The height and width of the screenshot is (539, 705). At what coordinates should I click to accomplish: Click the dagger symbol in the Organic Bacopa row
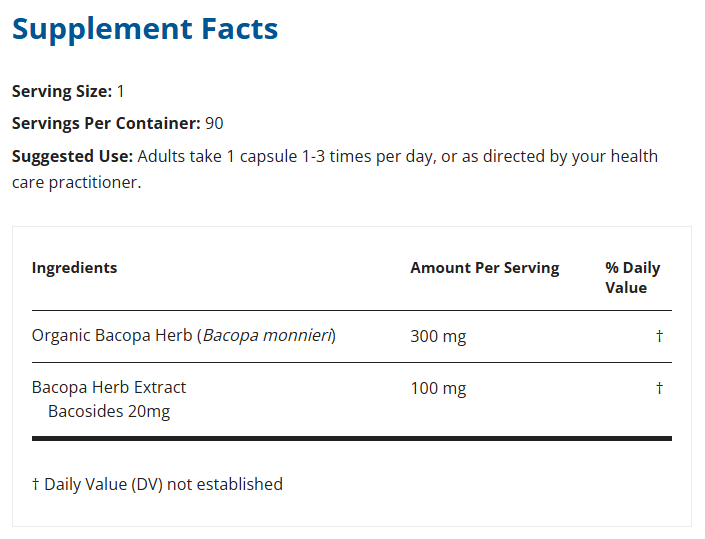click(659, 337)
